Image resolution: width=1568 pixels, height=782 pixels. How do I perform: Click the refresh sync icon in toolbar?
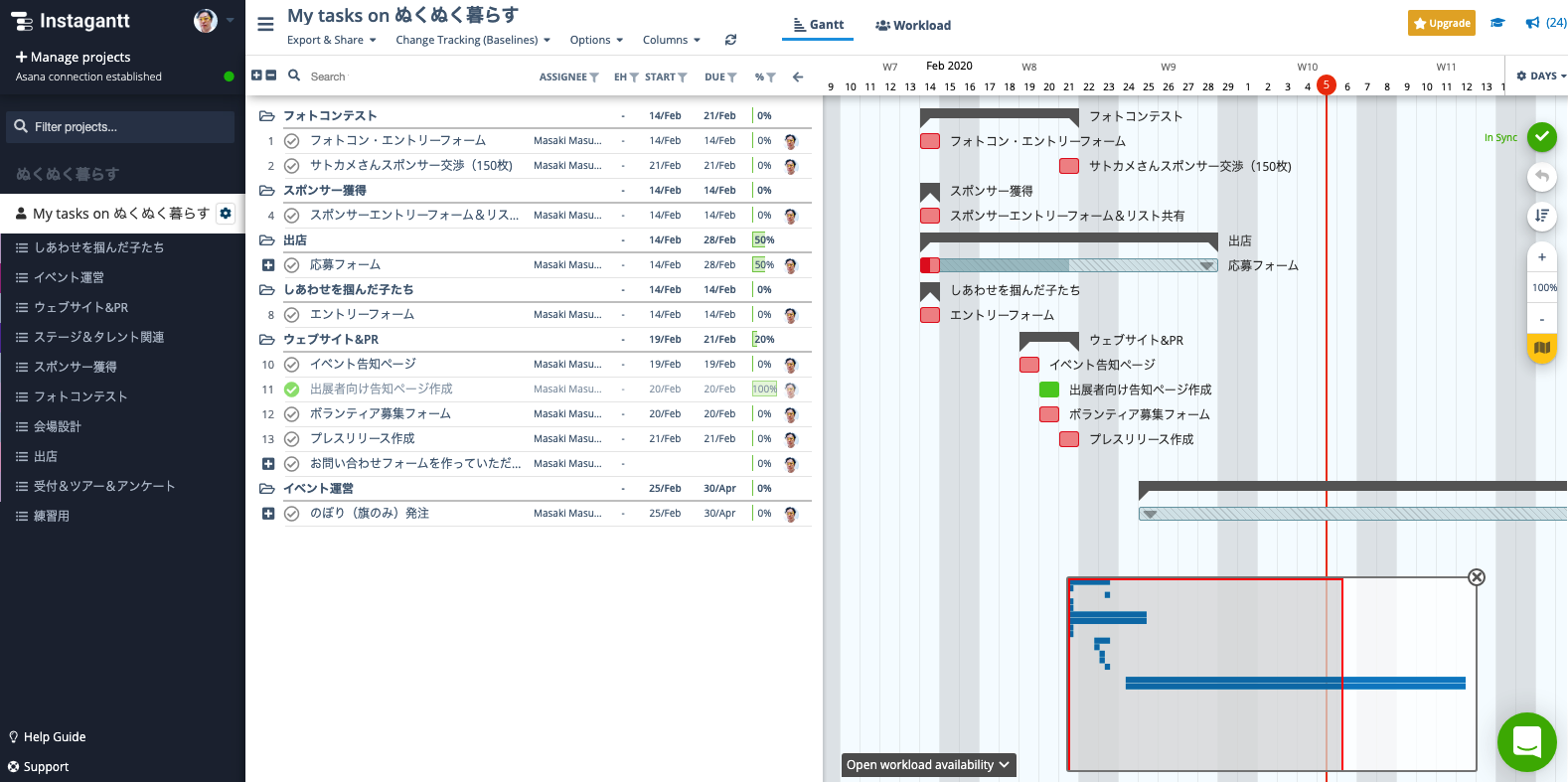coord(730,40)
